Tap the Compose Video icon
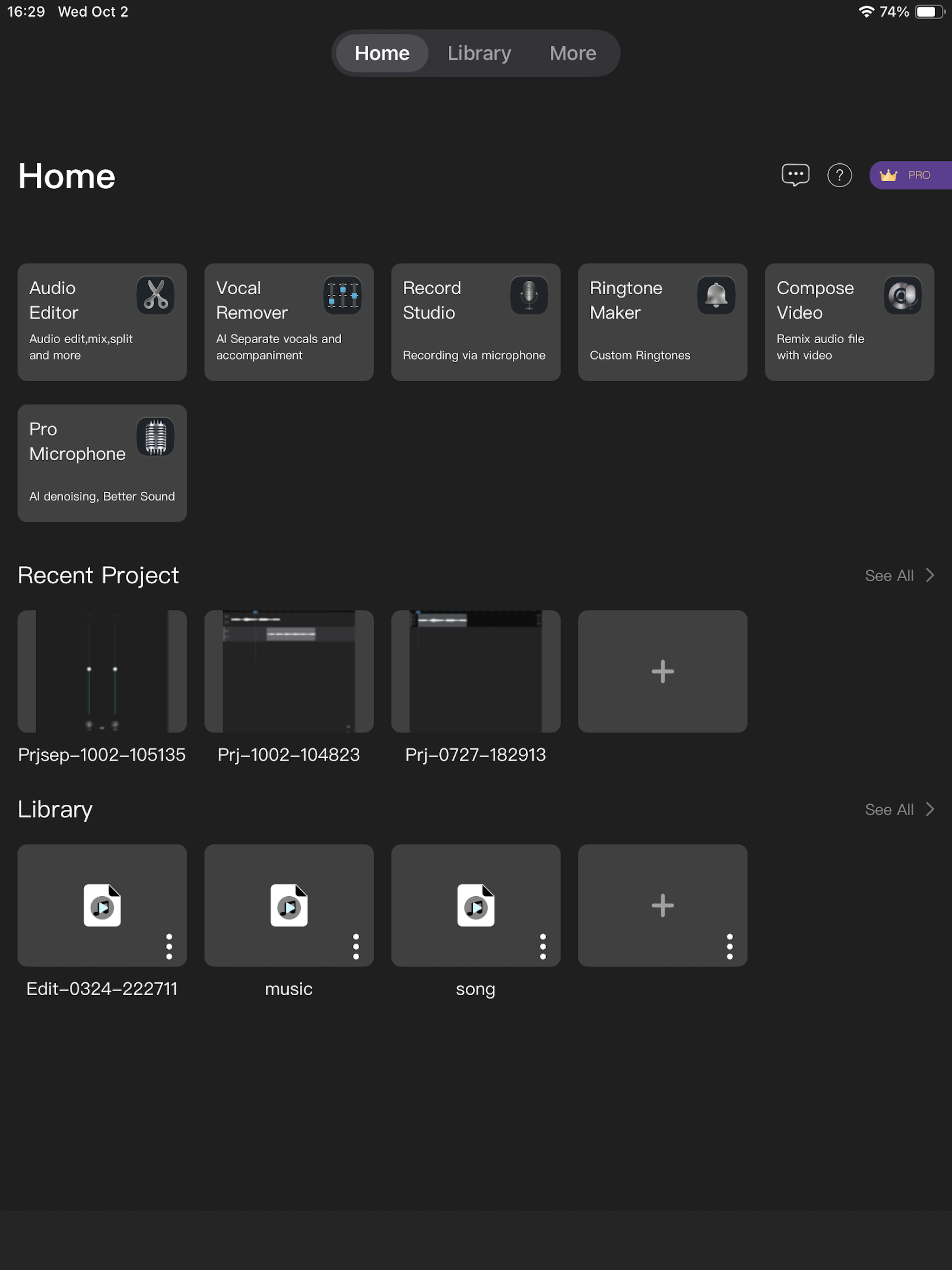The height and width of the screenshot is (1270, 952). coord(902,295)
